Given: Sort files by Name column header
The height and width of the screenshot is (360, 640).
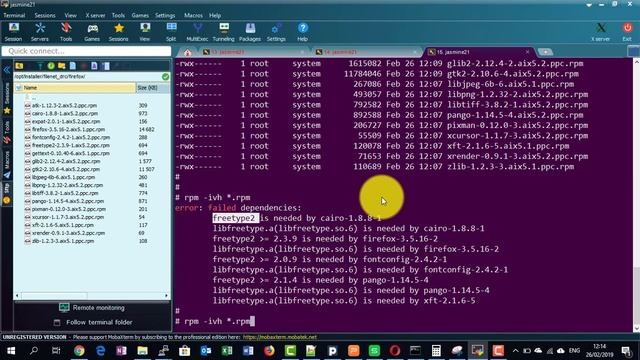Looking at the screenshot, I should point(75,88).
